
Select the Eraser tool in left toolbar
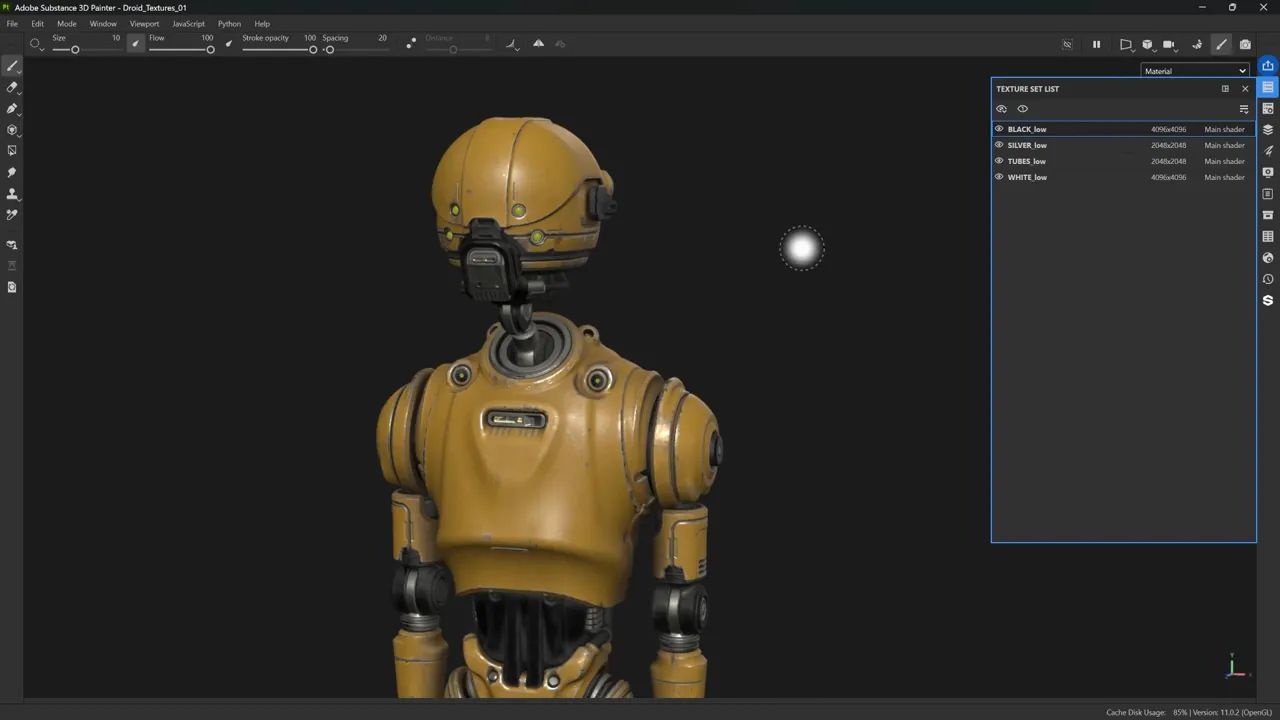(x=12, y=87)
